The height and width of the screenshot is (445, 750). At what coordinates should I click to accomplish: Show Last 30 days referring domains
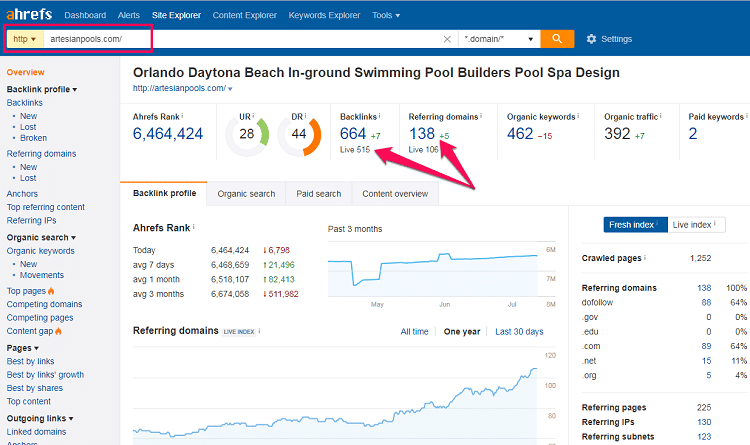[x=519, y=332]
